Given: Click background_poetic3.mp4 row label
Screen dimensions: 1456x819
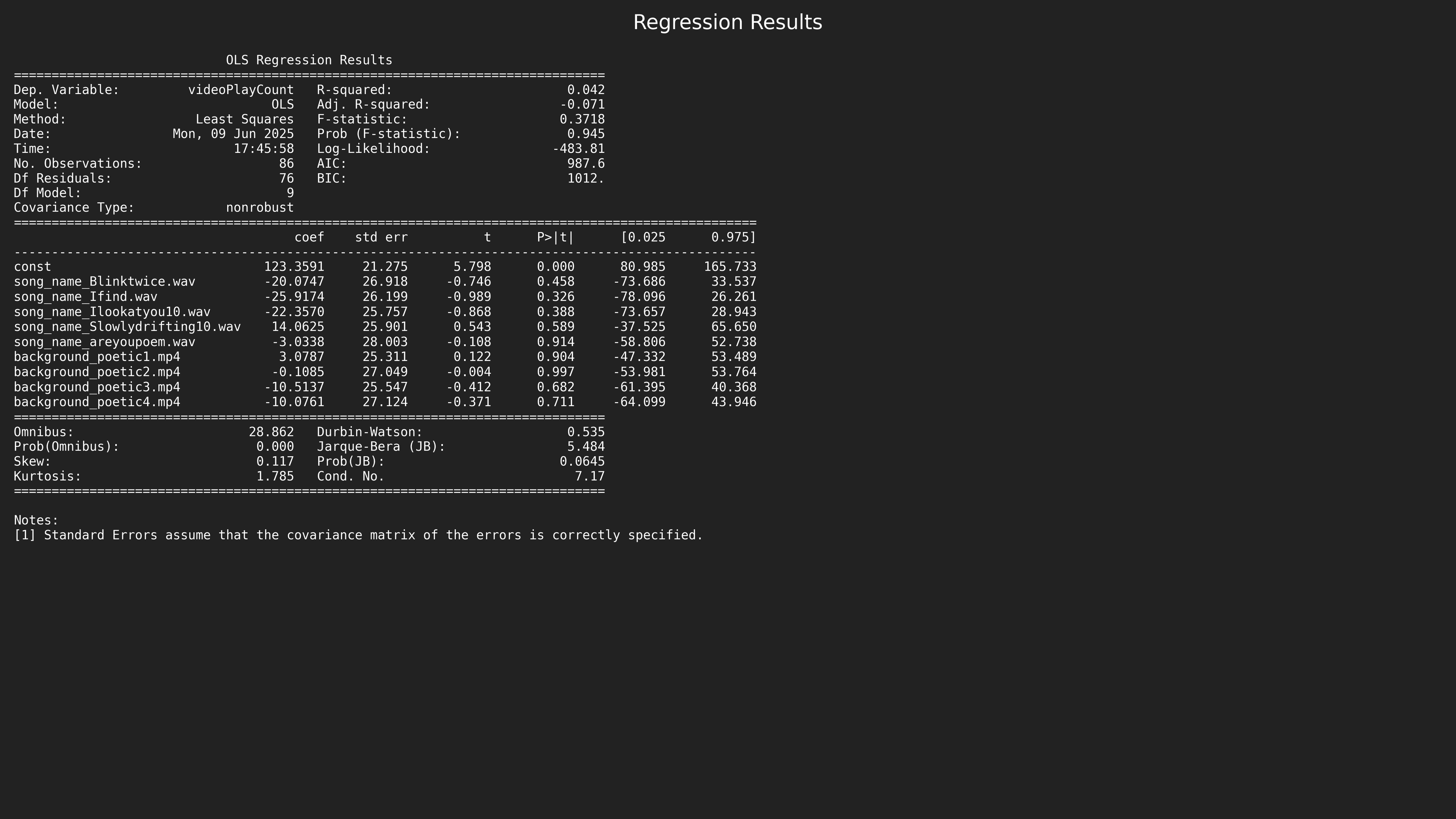Looking at the screenshot, I should coord(97,387).
